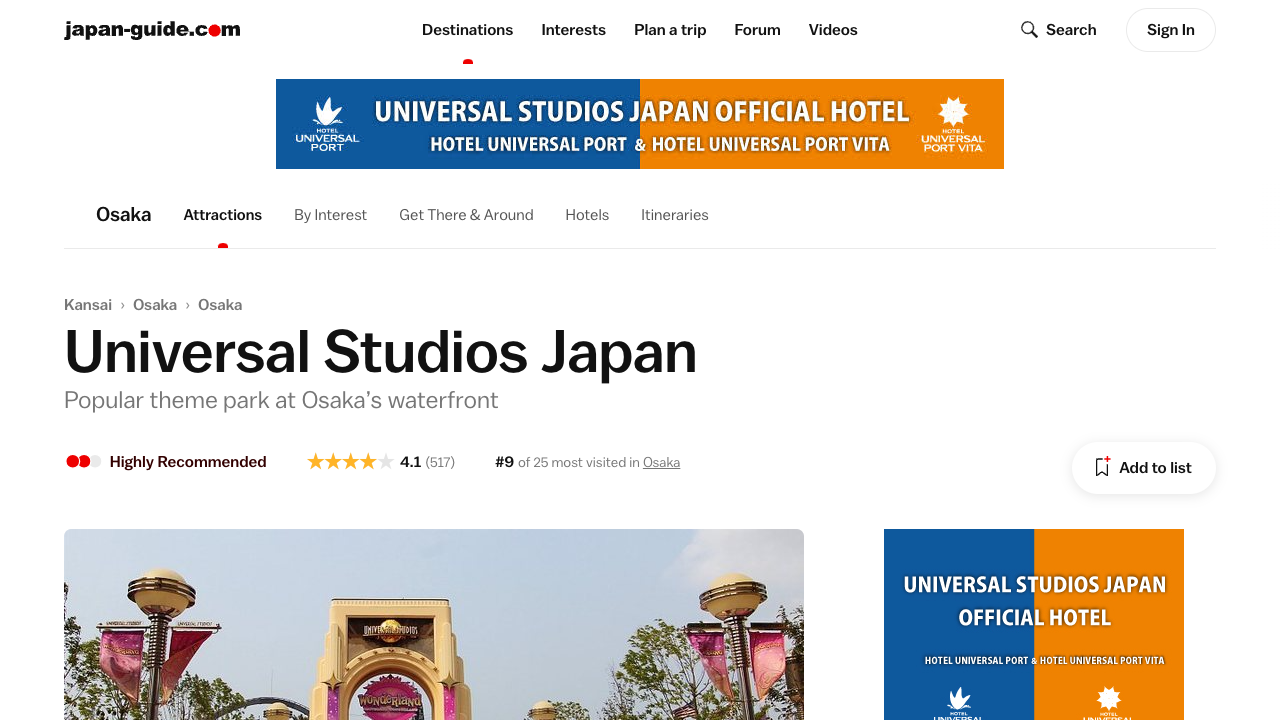Click the search magnifier icon
Screen dimensions: 1280x720
click(1029, 30)
